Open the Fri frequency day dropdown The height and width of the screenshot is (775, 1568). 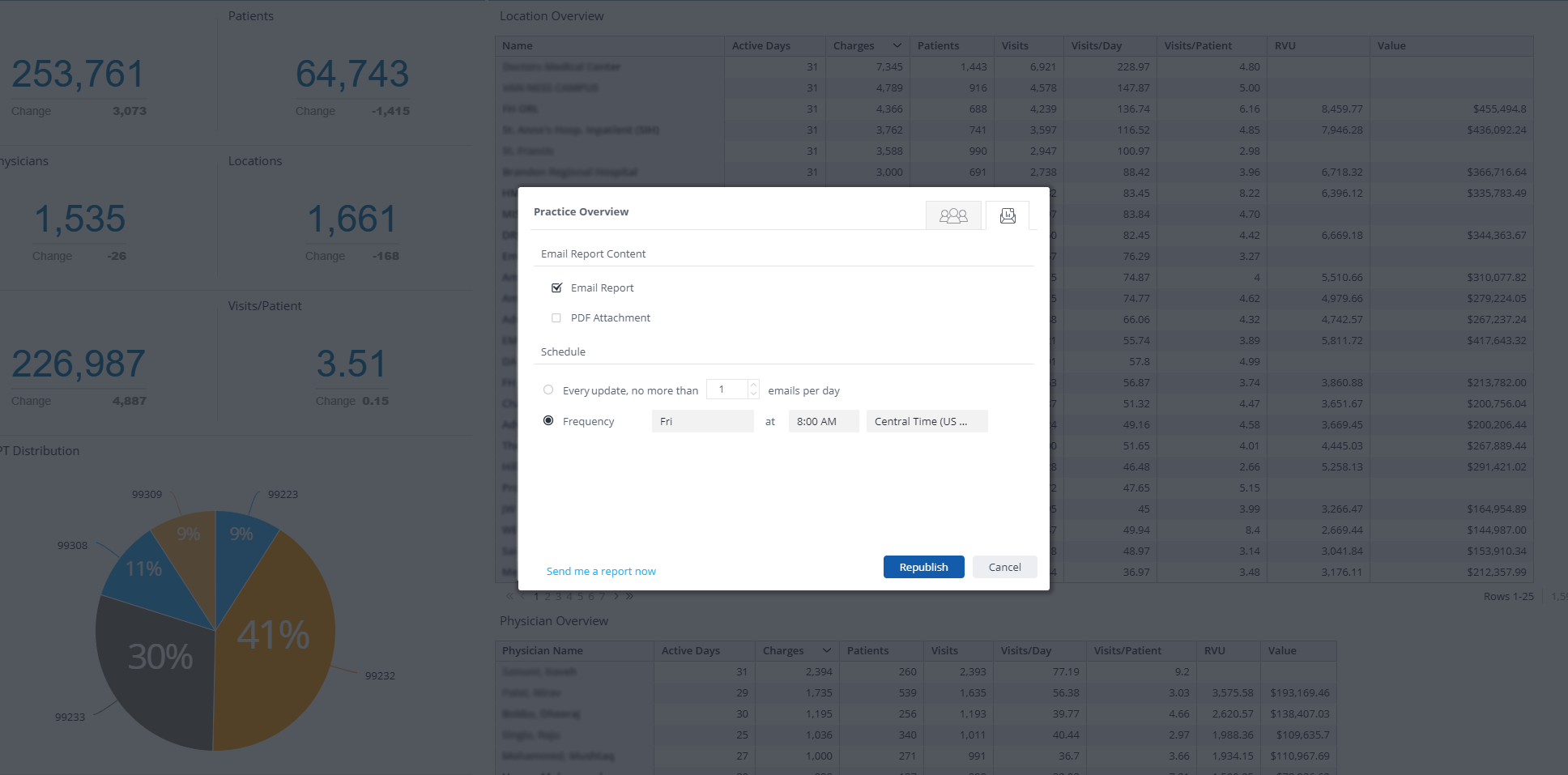[x=703, y=421]
